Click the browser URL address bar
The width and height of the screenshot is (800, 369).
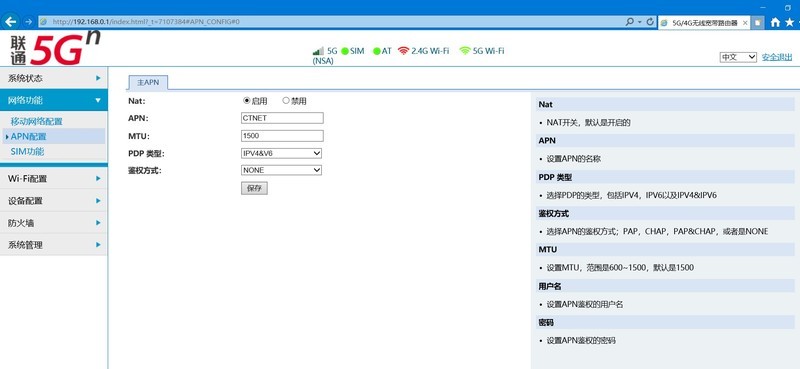(x=332, y=22)
